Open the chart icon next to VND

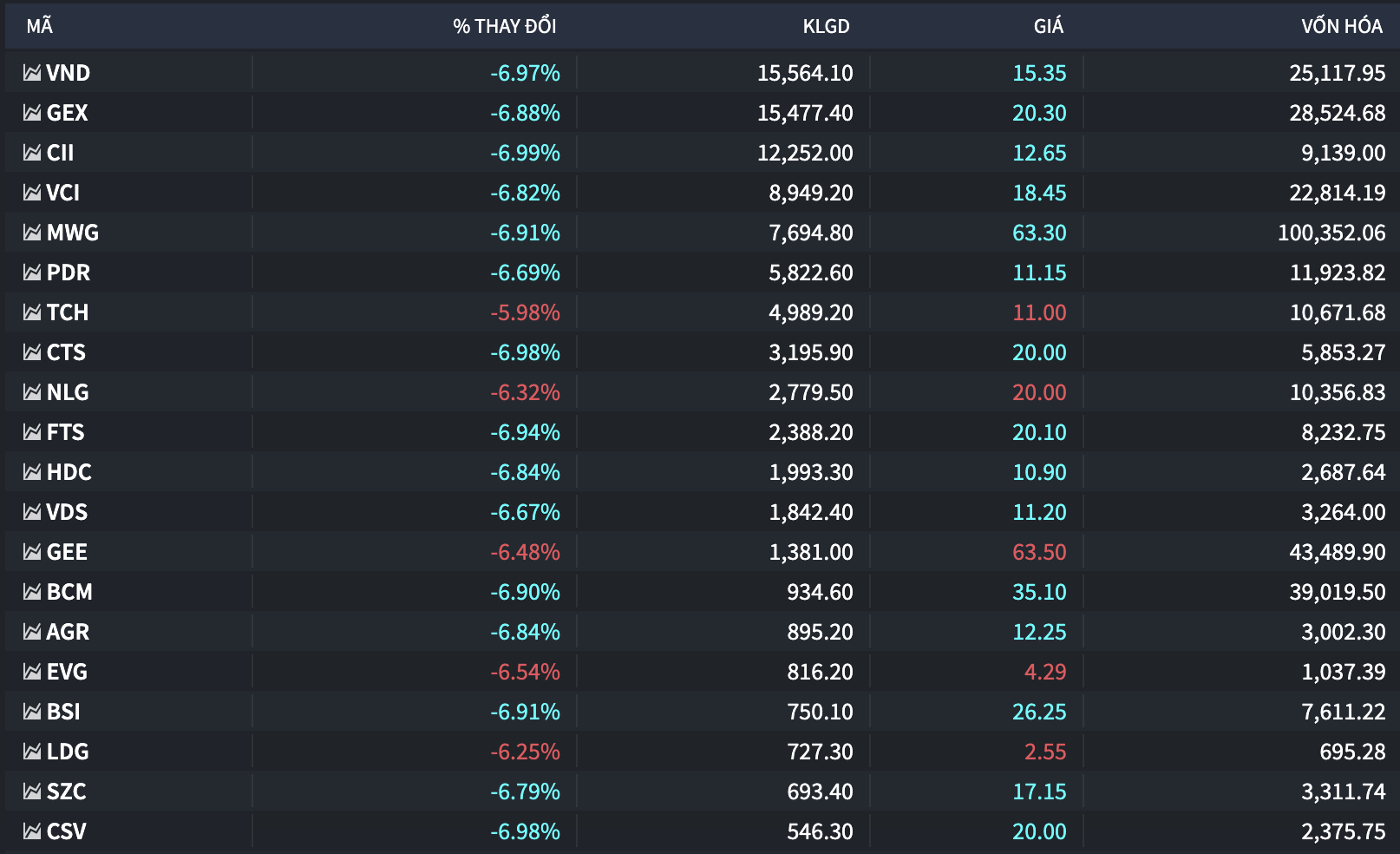[32, 73]
